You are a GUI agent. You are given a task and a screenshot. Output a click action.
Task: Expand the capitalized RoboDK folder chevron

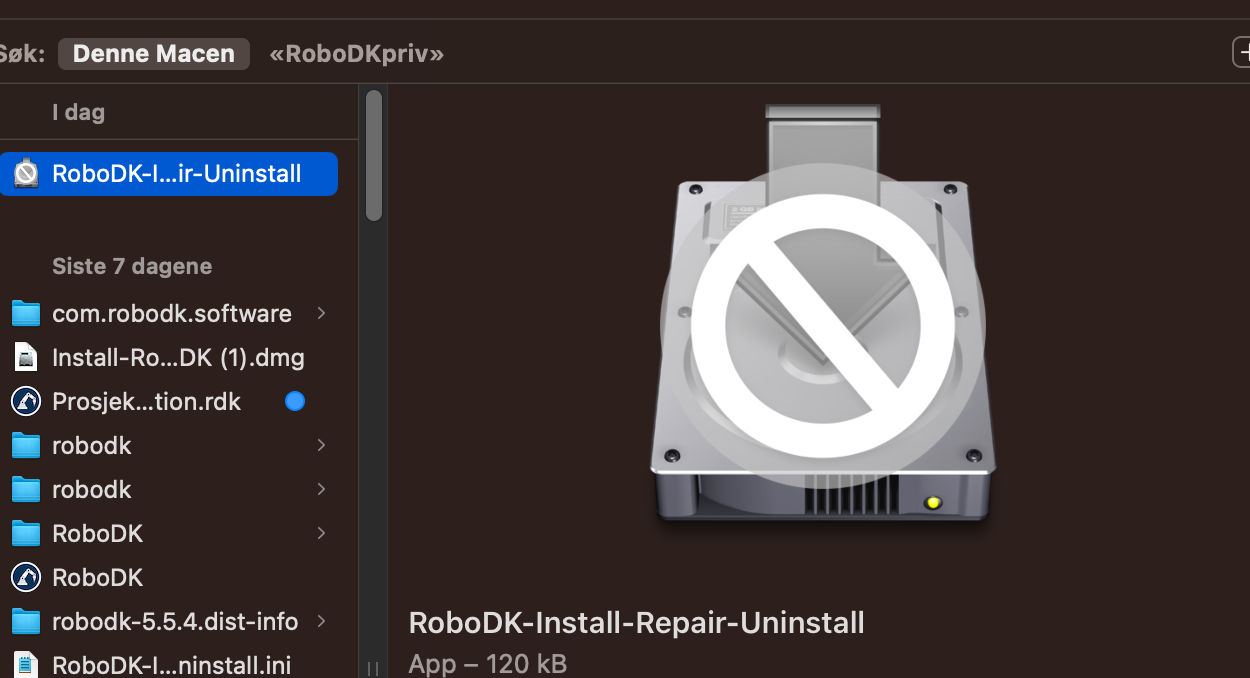[321, 534]
